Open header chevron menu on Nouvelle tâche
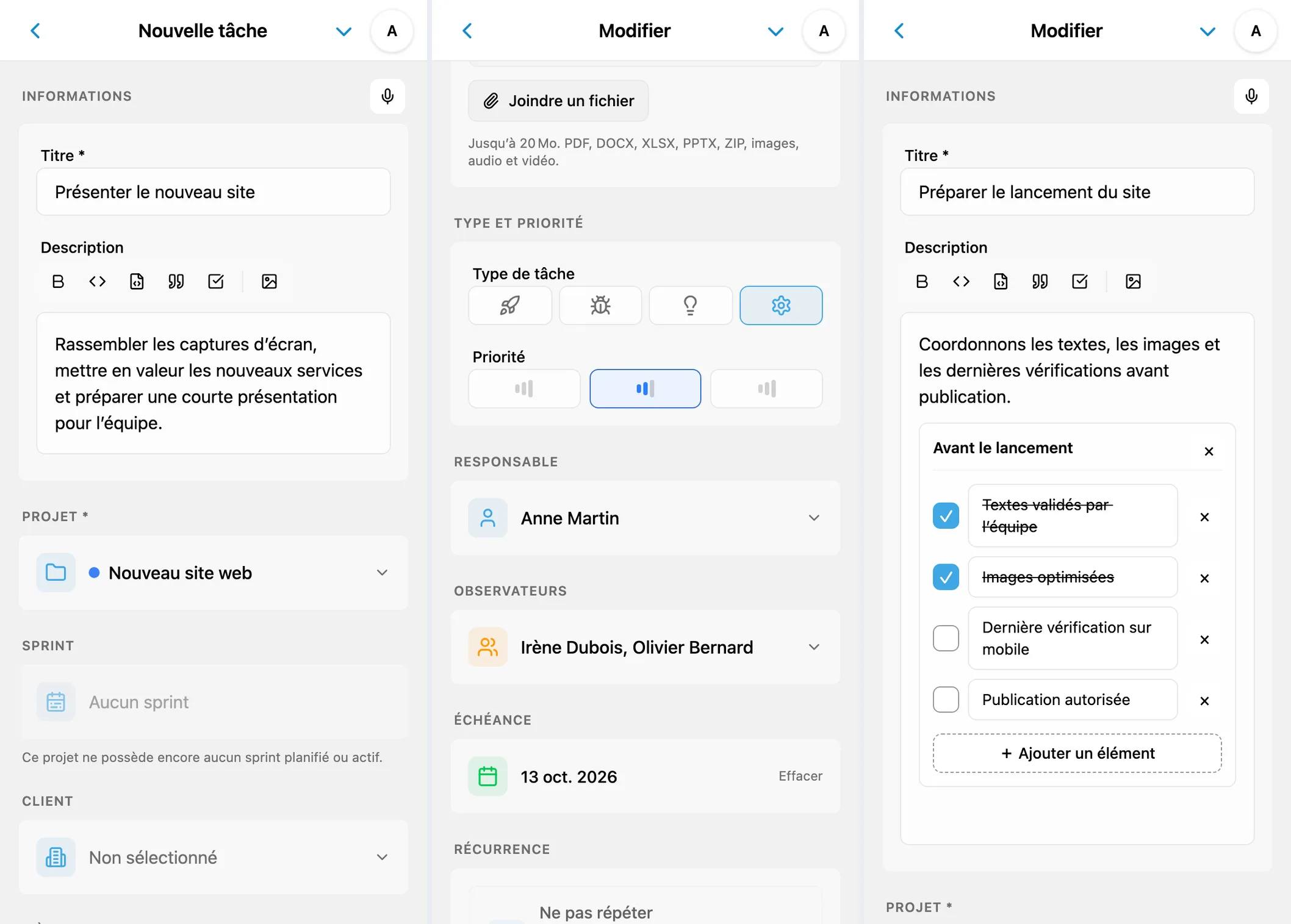 [343, 31]
